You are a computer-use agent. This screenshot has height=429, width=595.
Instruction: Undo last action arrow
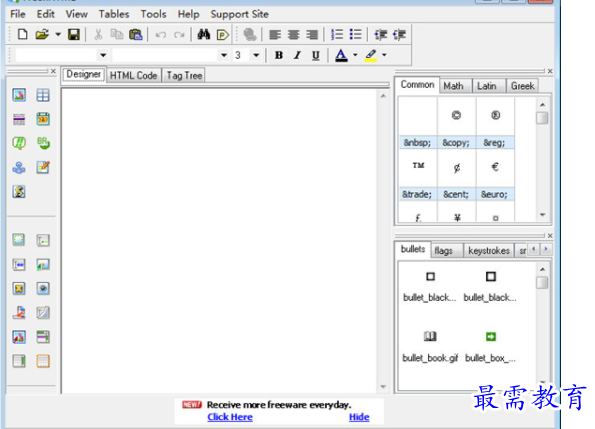pyautogui.click(x=161, y=35)
